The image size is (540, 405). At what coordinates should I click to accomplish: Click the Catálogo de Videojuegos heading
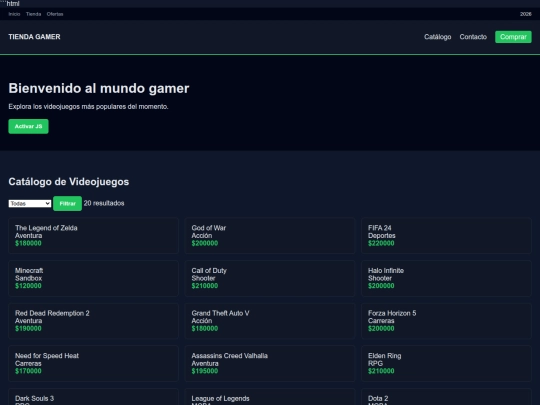69,181
